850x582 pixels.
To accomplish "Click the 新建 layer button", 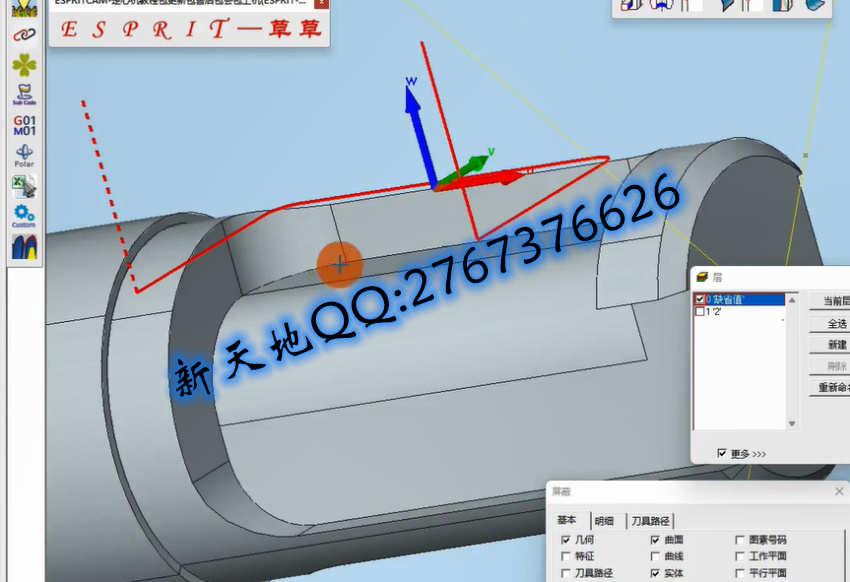I will (836, 345).
